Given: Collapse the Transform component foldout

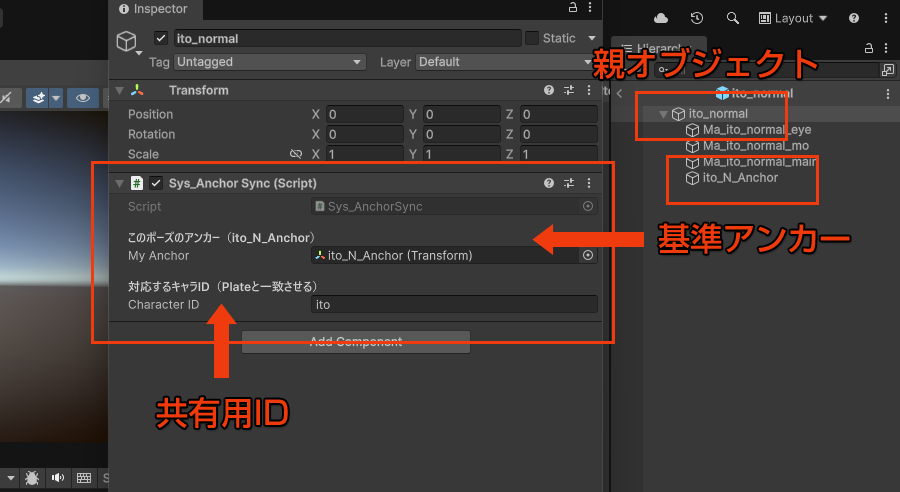Looking at the screenshot, I should click(120, 90).
